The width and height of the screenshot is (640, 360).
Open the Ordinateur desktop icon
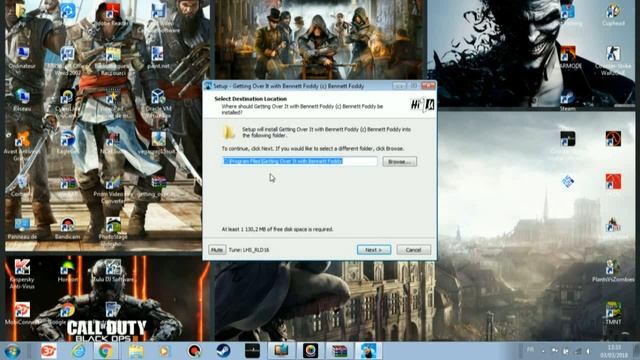pyautogui.click(x=22, y=58)
